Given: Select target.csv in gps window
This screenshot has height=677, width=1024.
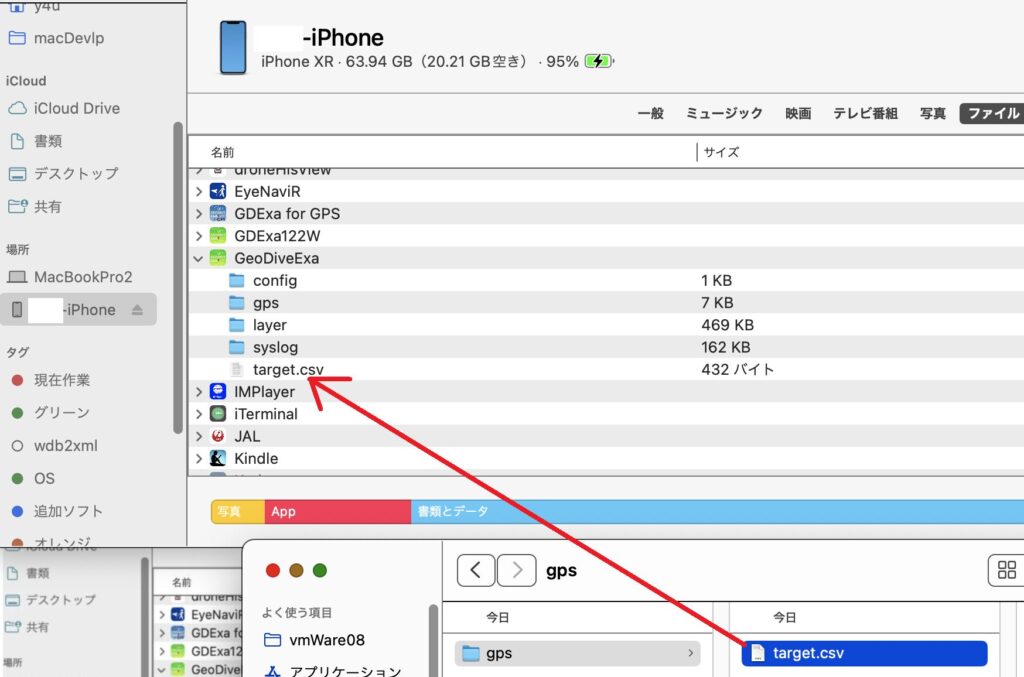Looking at the screenshot, I should click(x=865, y=653).
